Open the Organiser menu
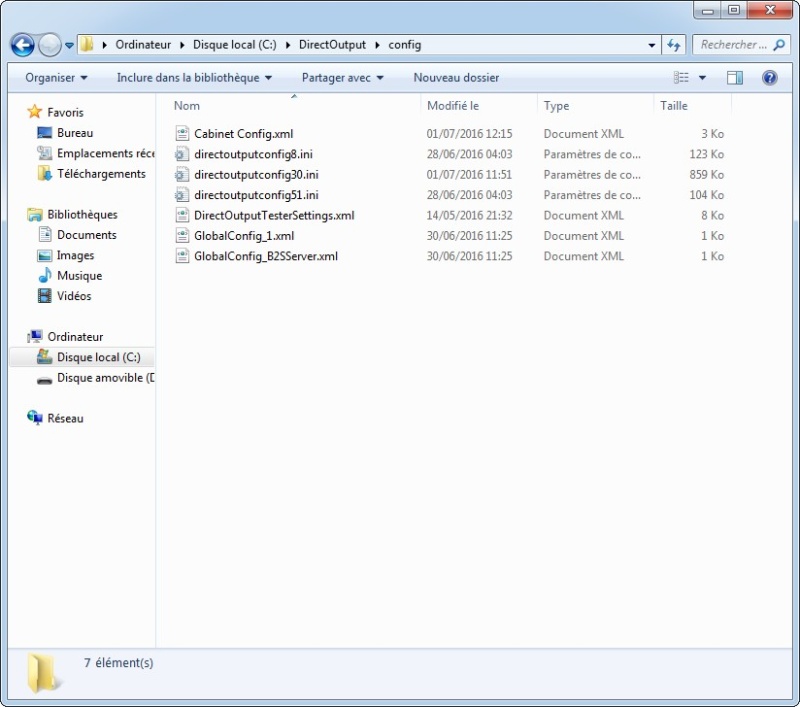800x707 pixels. [56, 78]
